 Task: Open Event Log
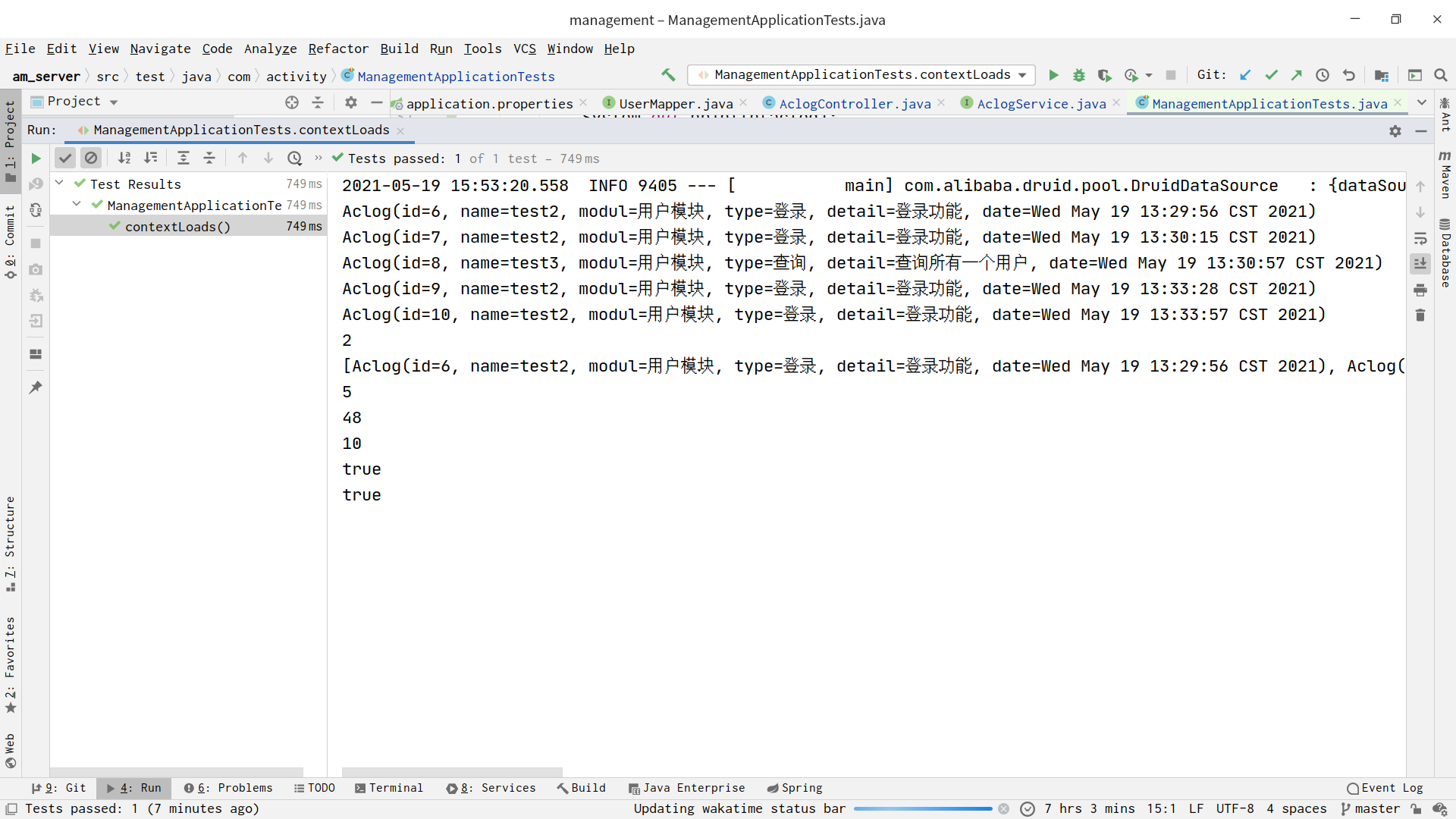pos(1385,788)
